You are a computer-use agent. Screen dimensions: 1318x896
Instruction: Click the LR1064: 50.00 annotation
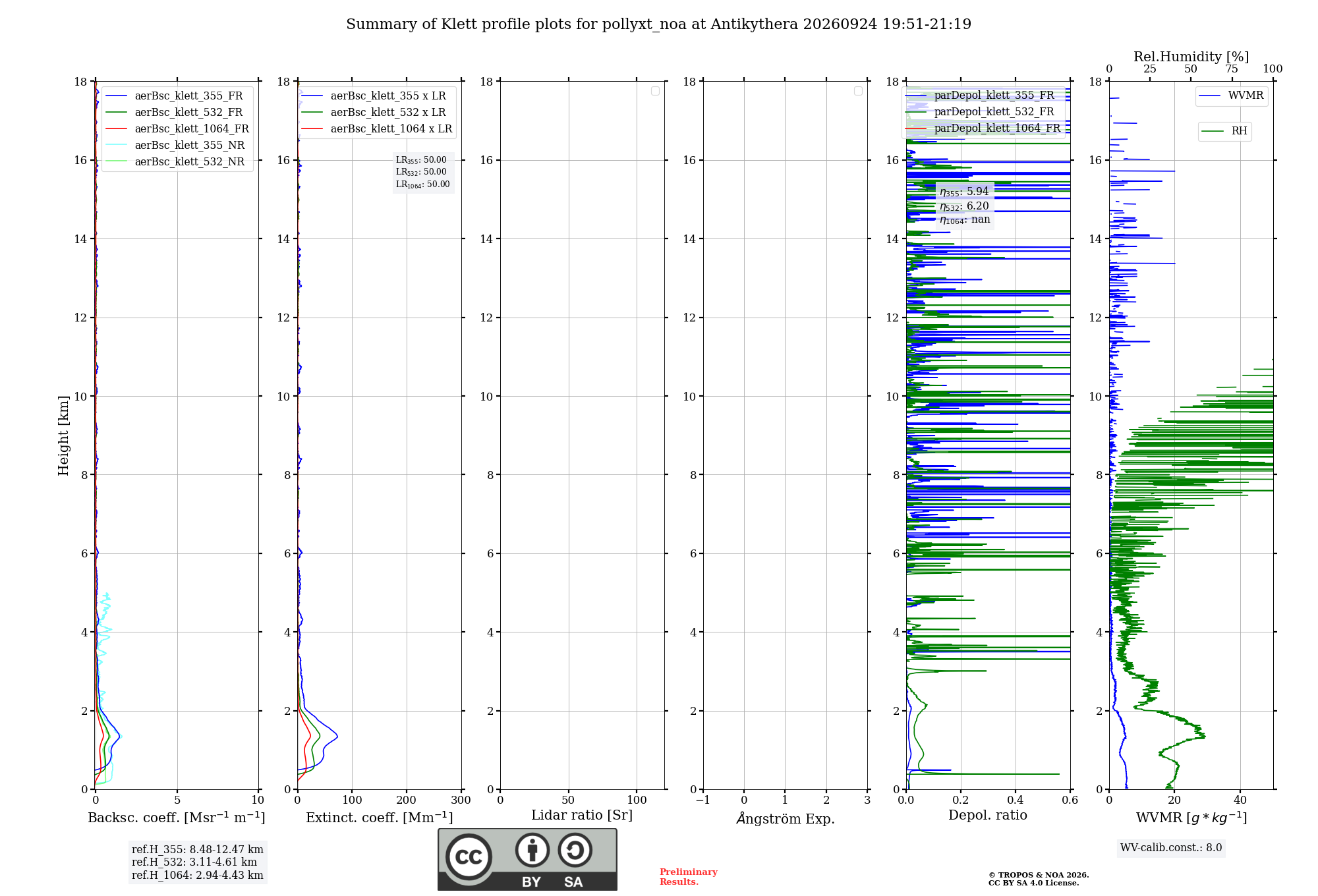click(x=423, y=184)
